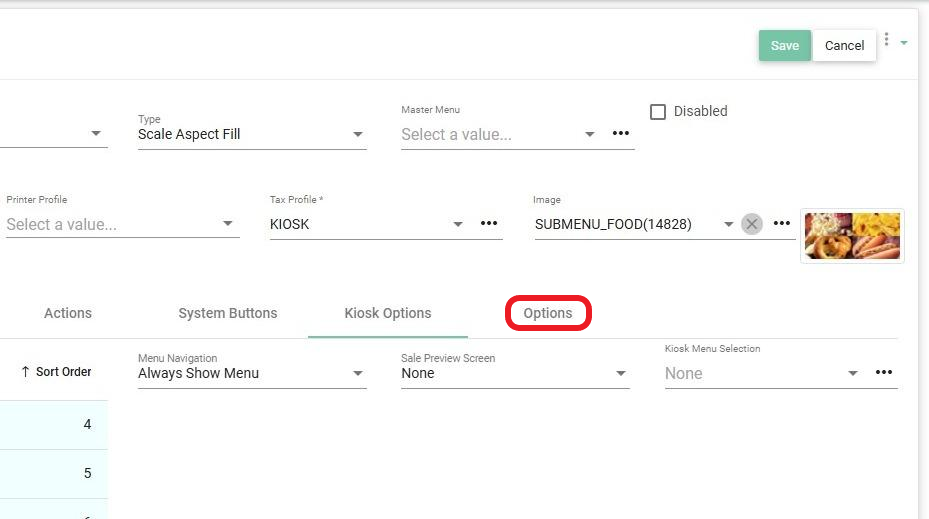Click the food image thumbnail preview
Screen dimensions: 929x519
pyautogui.click(x=852, y=236)
